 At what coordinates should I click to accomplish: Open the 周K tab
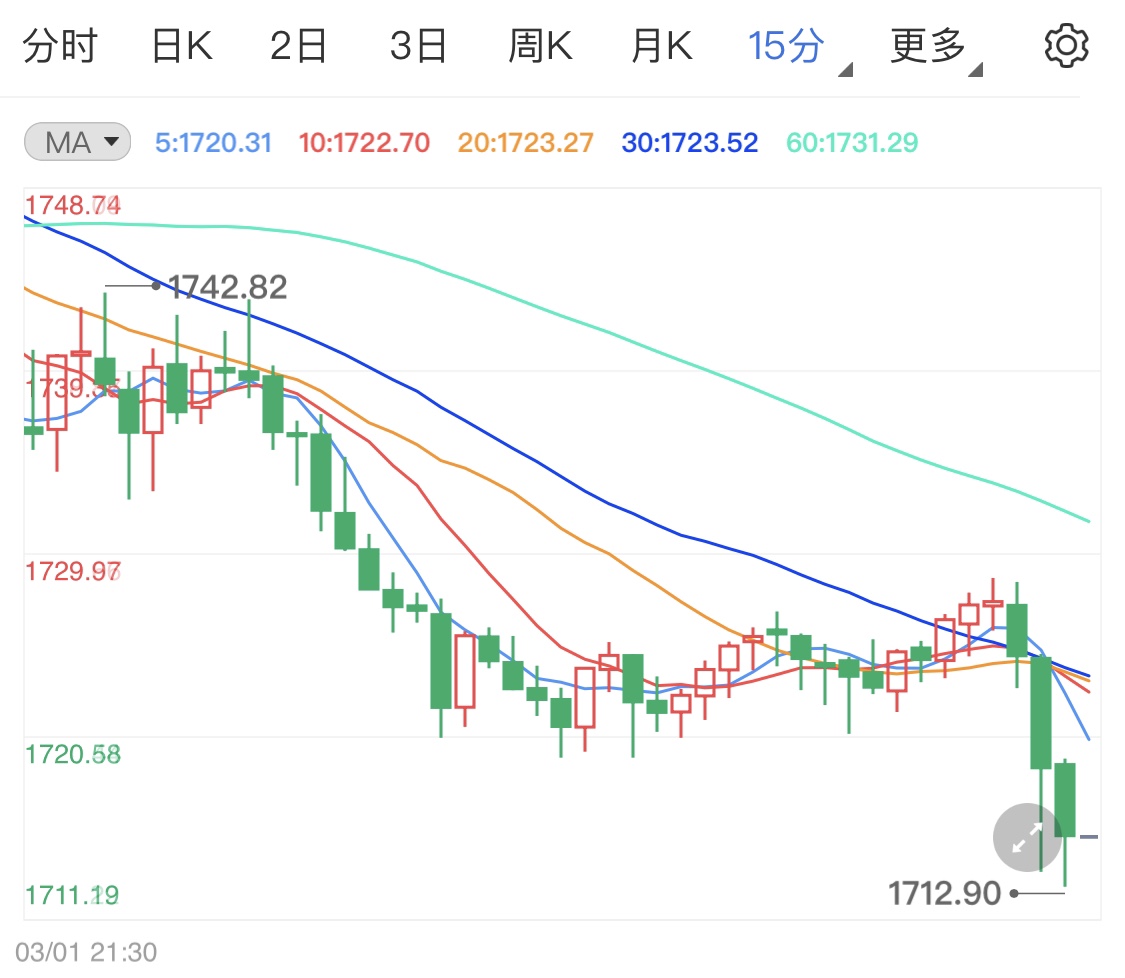pyautogui.click(x=540, y=47)
